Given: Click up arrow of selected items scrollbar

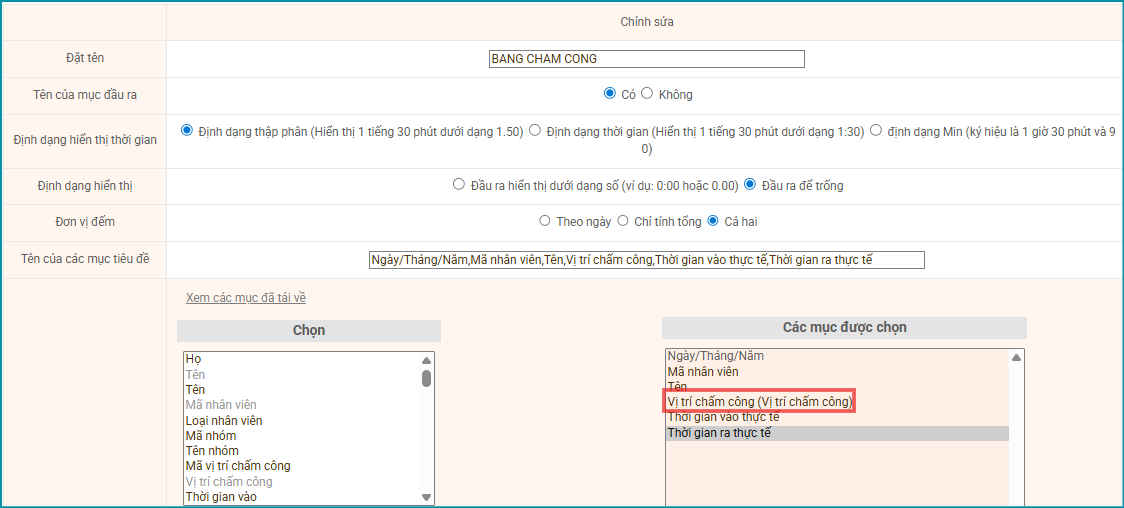Looking at the screenshot, I should [1017, 357].
